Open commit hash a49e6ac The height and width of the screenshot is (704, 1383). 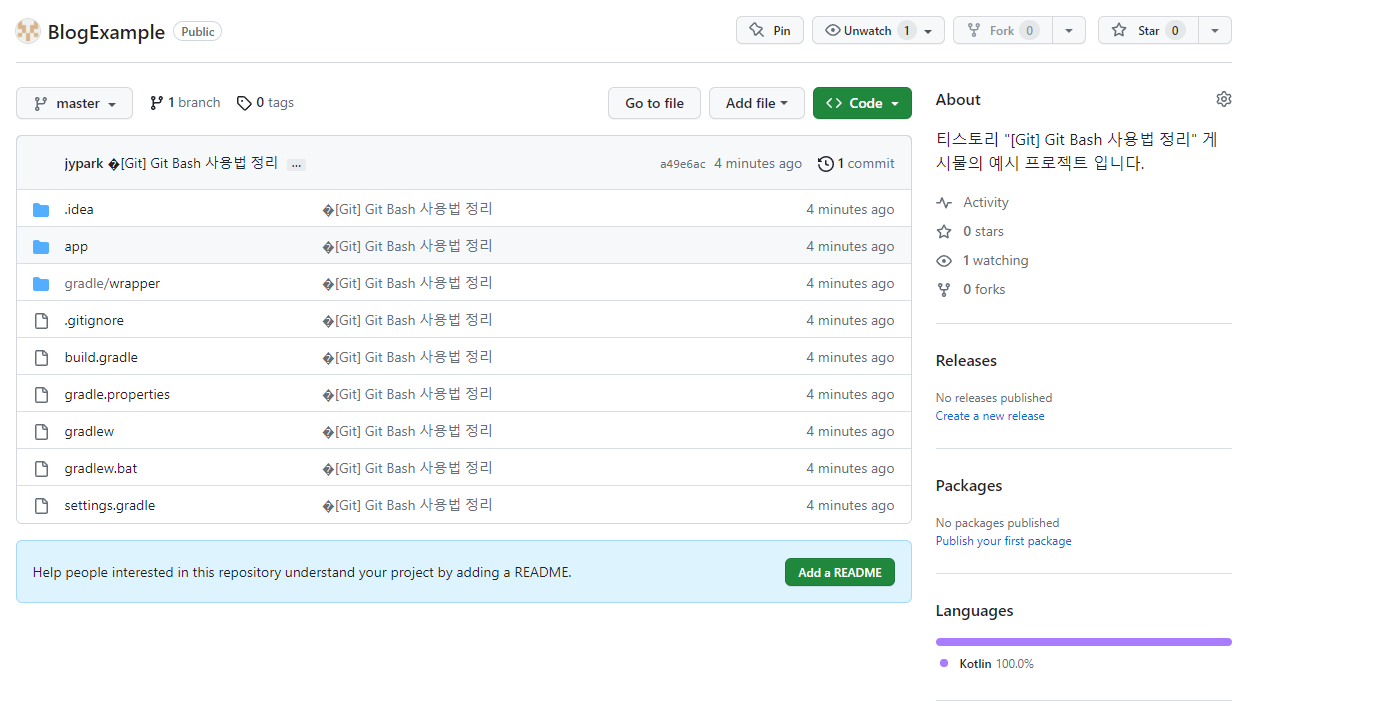pyautogui.click(x=683, y=164)
